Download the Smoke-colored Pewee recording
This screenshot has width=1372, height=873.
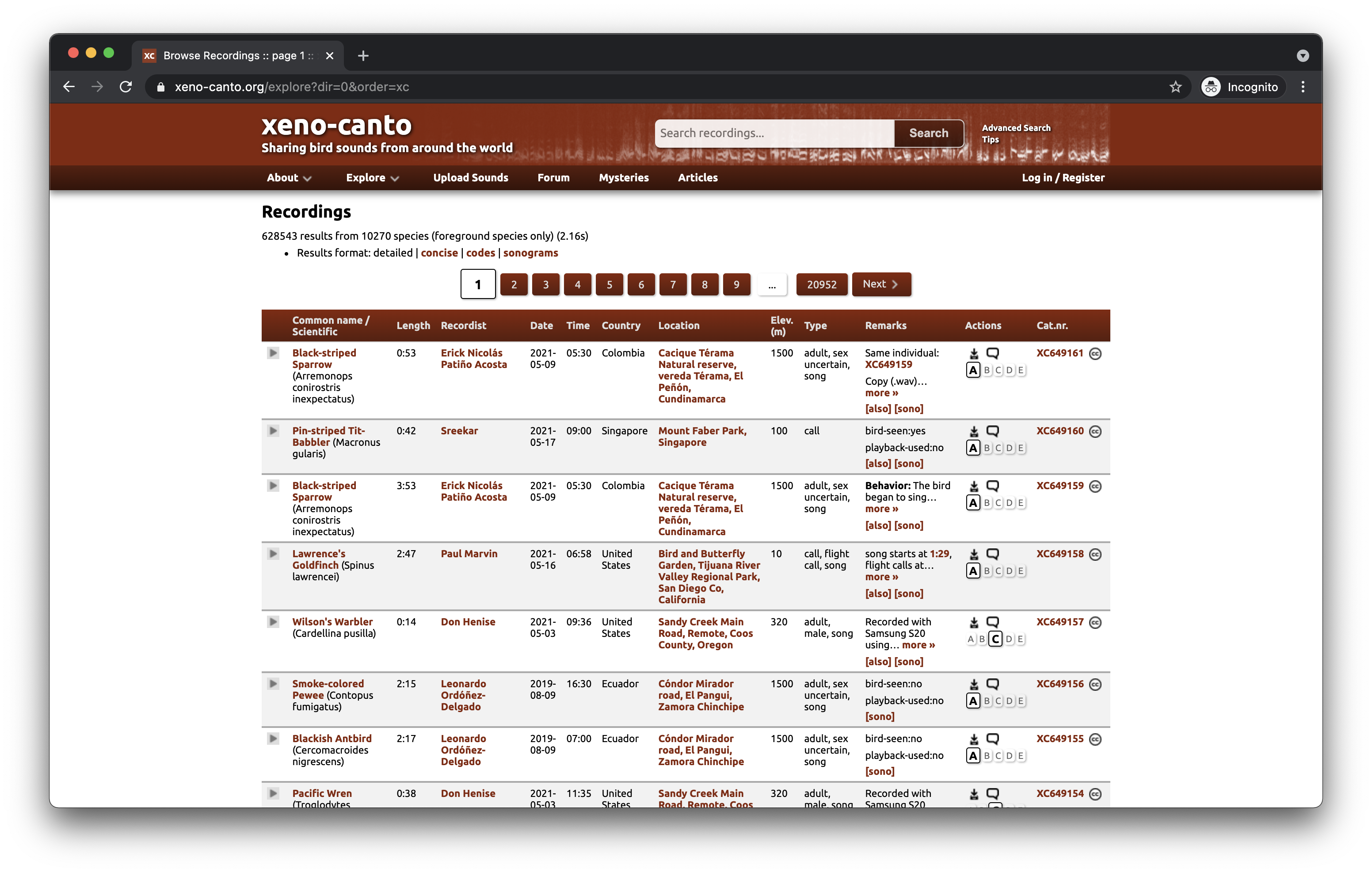click(x=974, y=684)
